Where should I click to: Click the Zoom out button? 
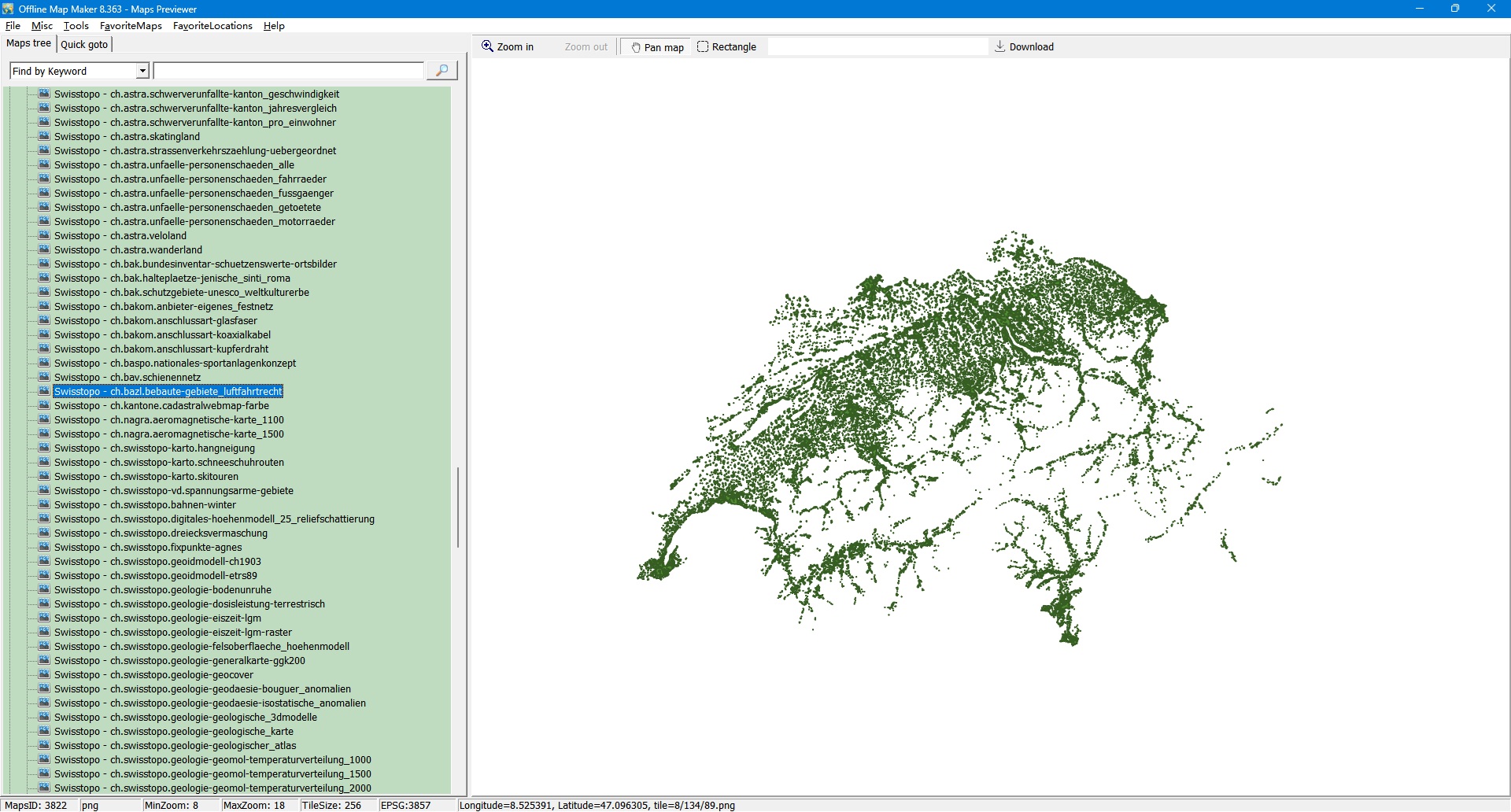pyautogui.click(x=586, y=47)
